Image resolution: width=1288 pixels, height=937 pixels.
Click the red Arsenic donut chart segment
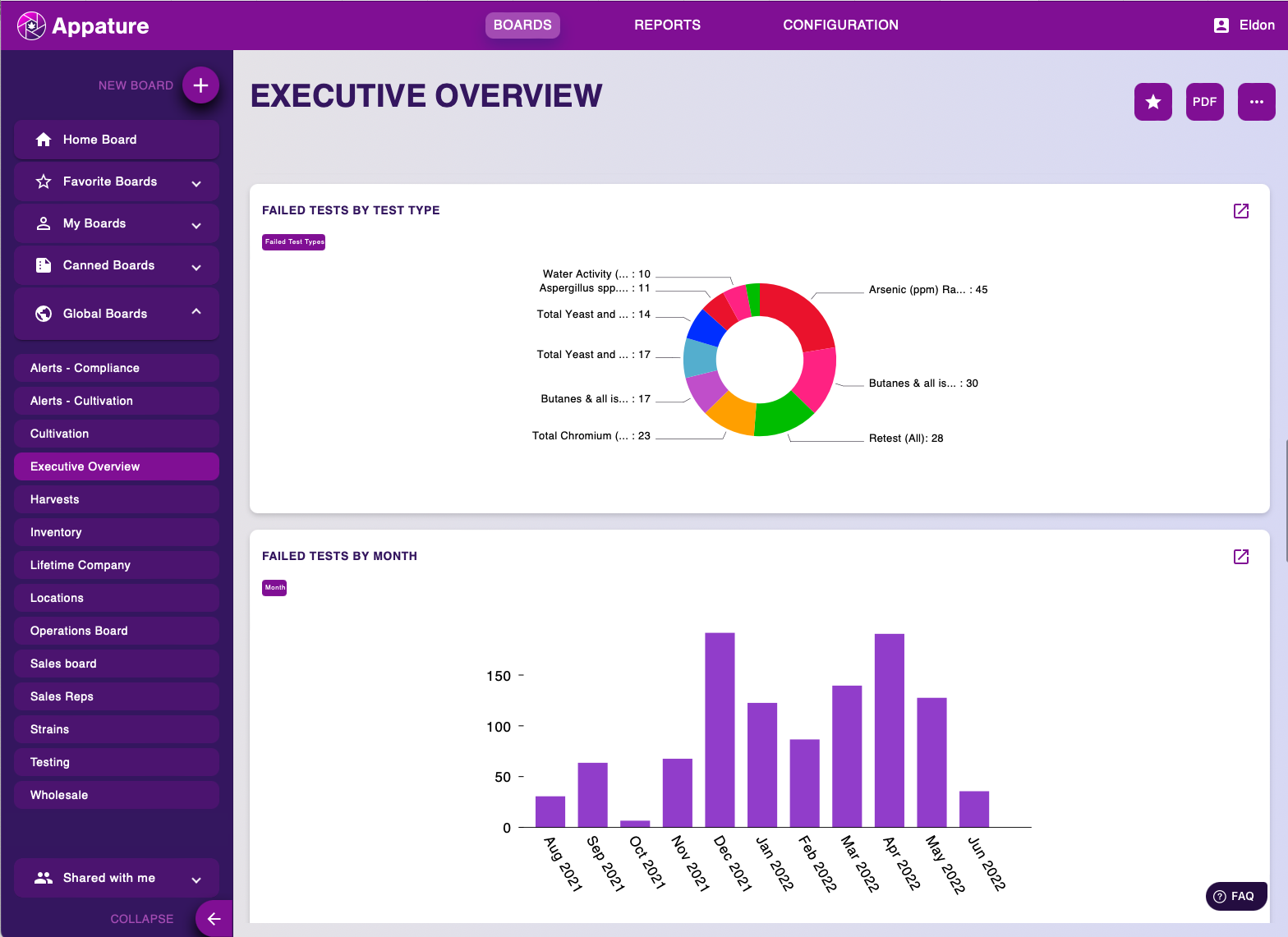(801, 312)
